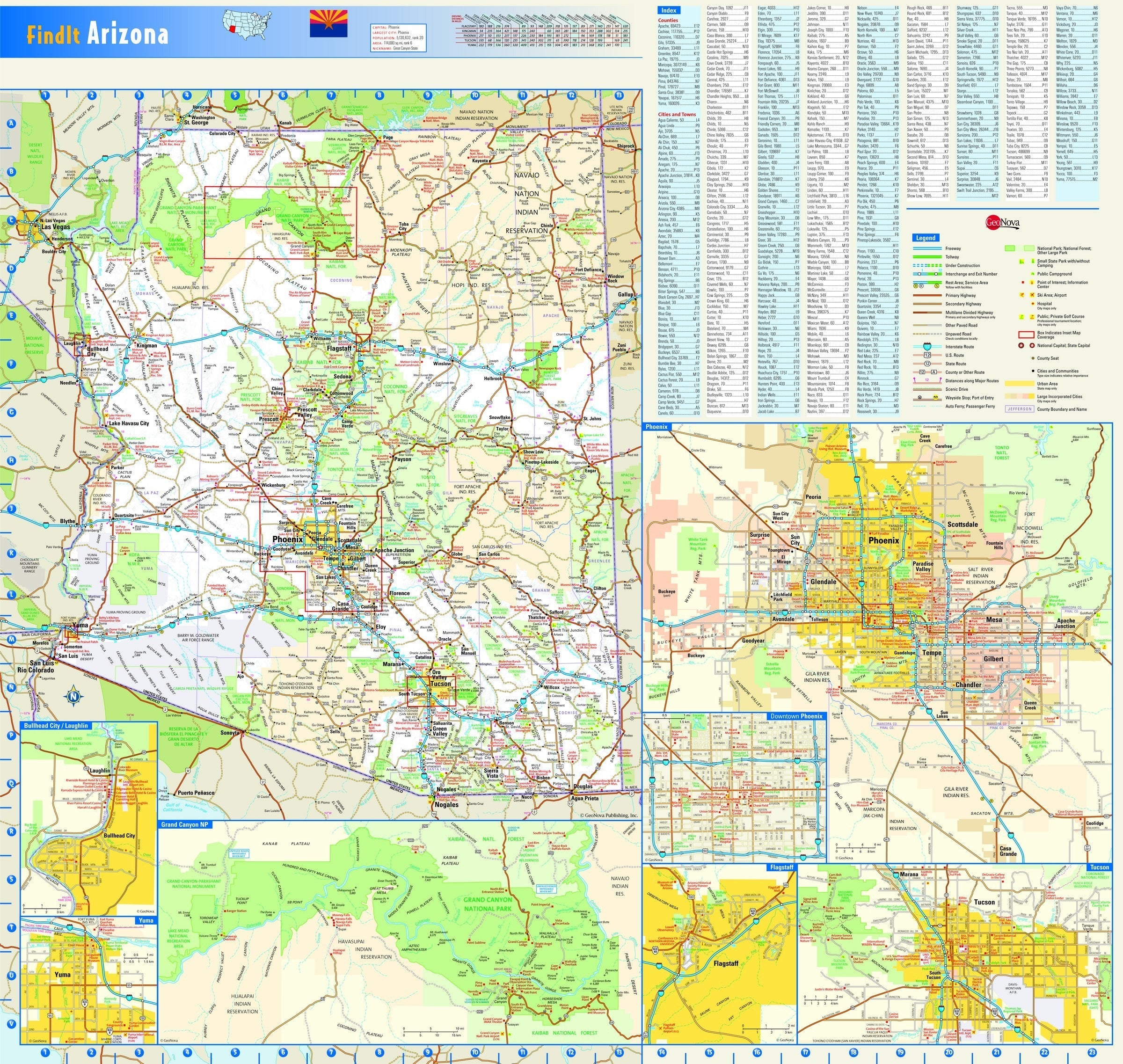
Task: Click the Payson town label
Action: (x=403, y=459)
